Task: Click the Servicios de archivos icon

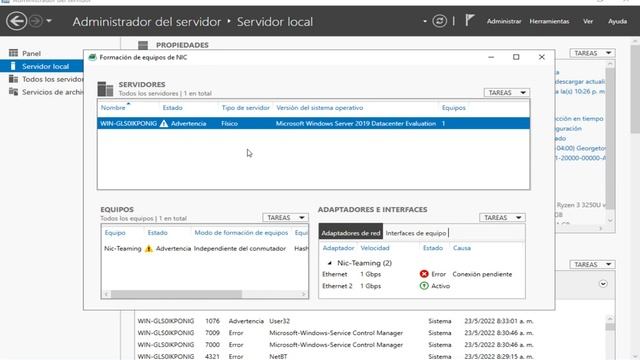Action: [x=13, y=92]
